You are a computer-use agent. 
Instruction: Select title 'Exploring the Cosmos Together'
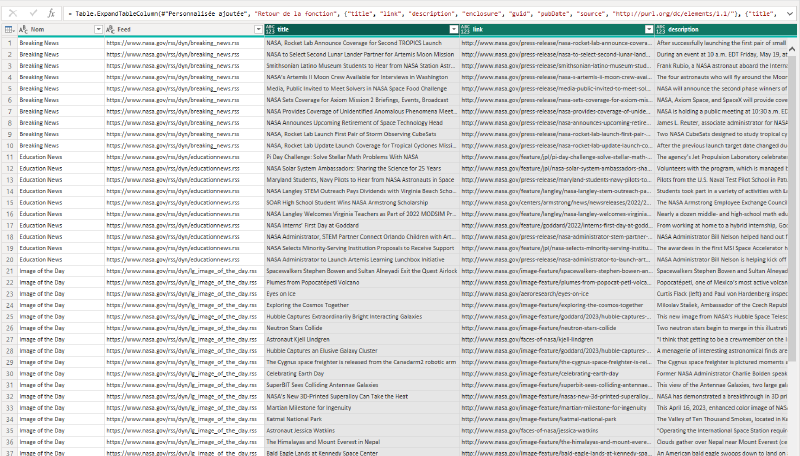362,305
